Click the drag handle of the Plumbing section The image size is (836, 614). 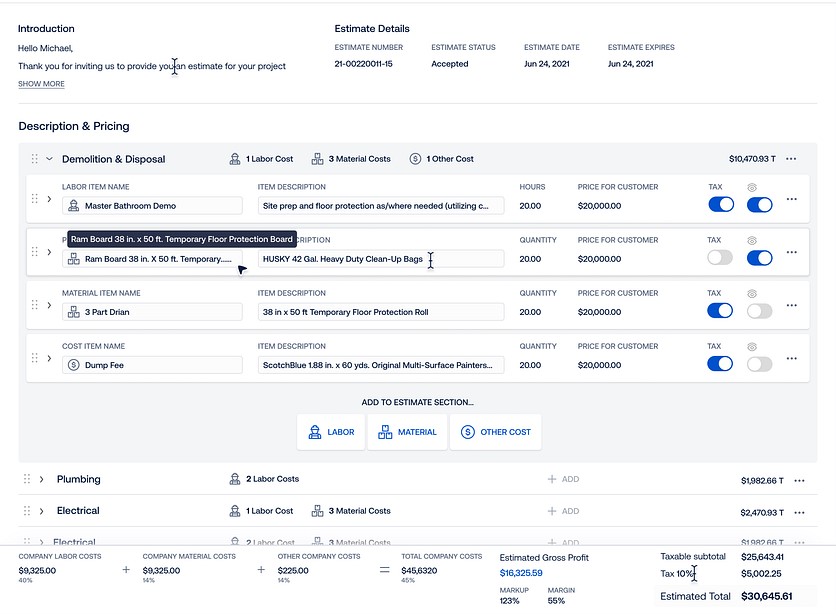pyautogui.click(x=27, y=480)
